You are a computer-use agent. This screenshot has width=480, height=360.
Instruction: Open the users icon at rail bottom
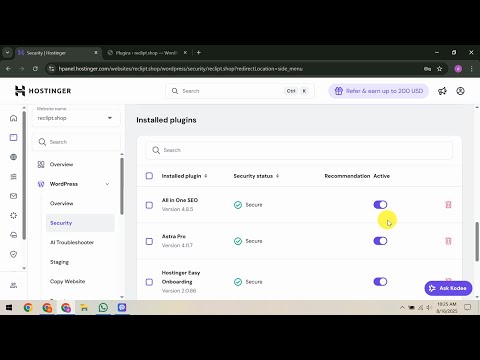(x=13, y=285)
